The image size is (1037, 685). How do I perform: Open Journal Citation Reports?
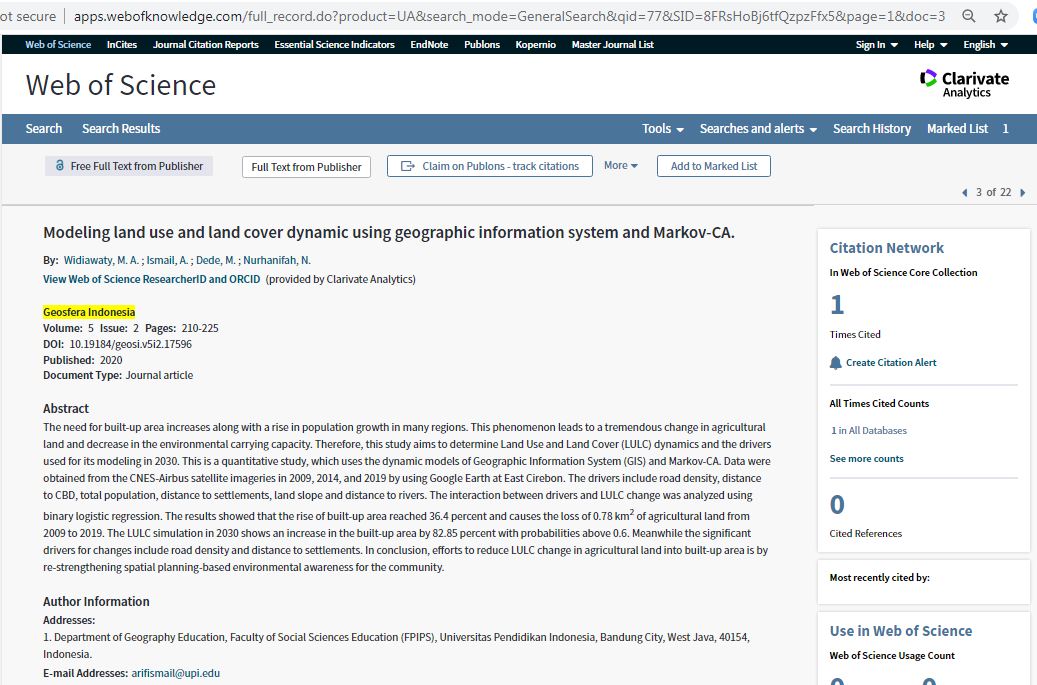coord(206,44)
